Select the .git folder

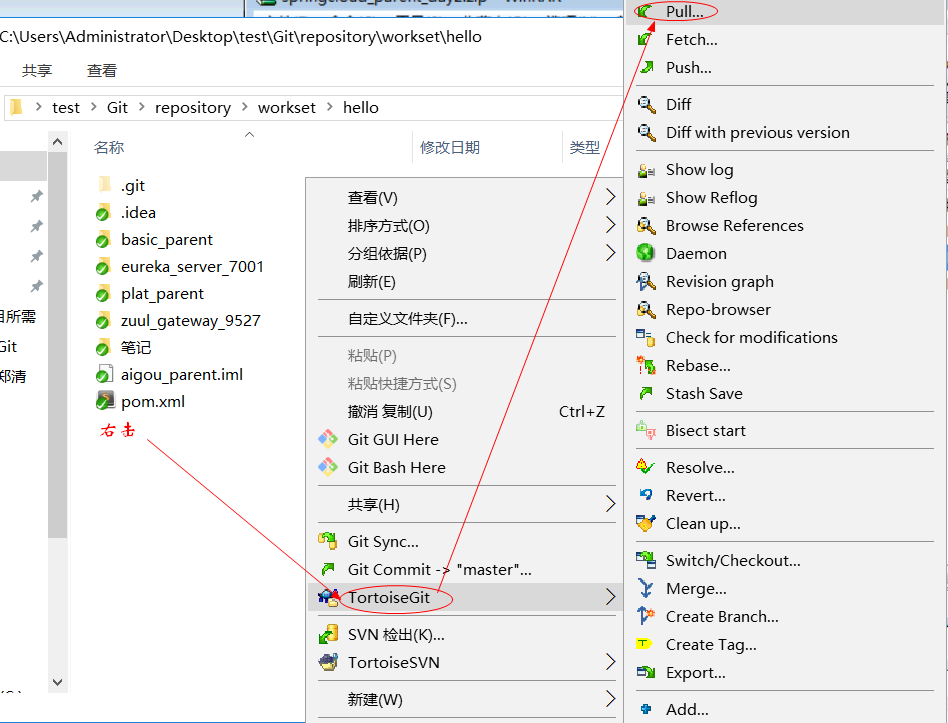120,186
